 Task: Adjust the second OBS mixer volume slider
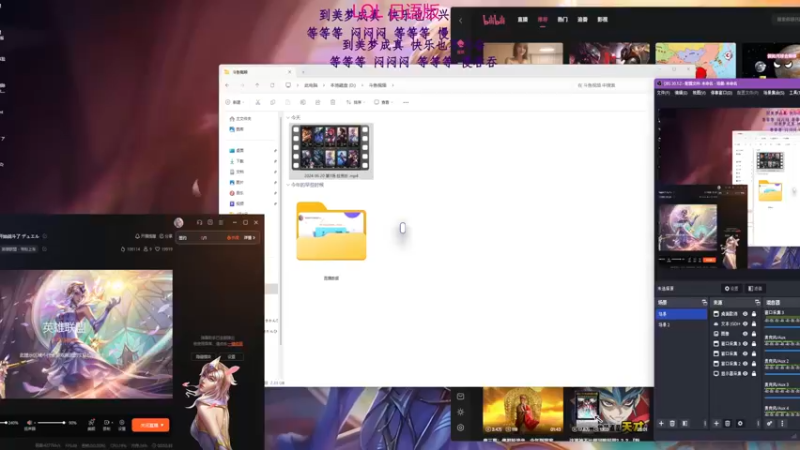[x=782, y=351]
